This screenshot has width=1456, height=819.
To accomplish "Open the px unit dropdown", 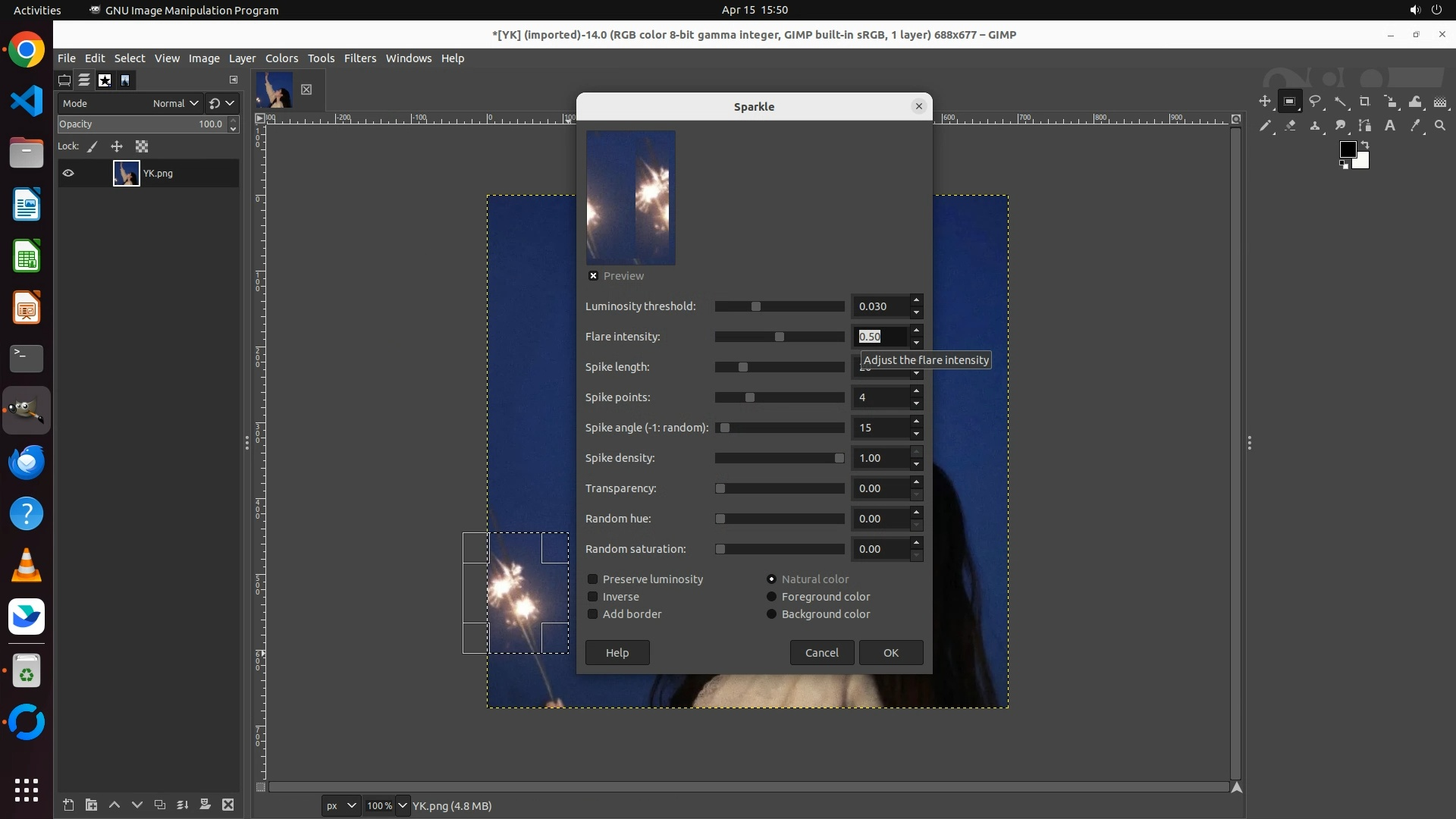I will (x=340, y=806).
